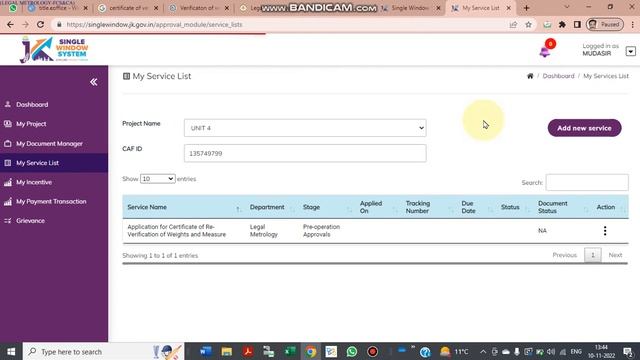The image size is (640, 360).
Task: Click the notification bell icon
Action: [545, 52]
